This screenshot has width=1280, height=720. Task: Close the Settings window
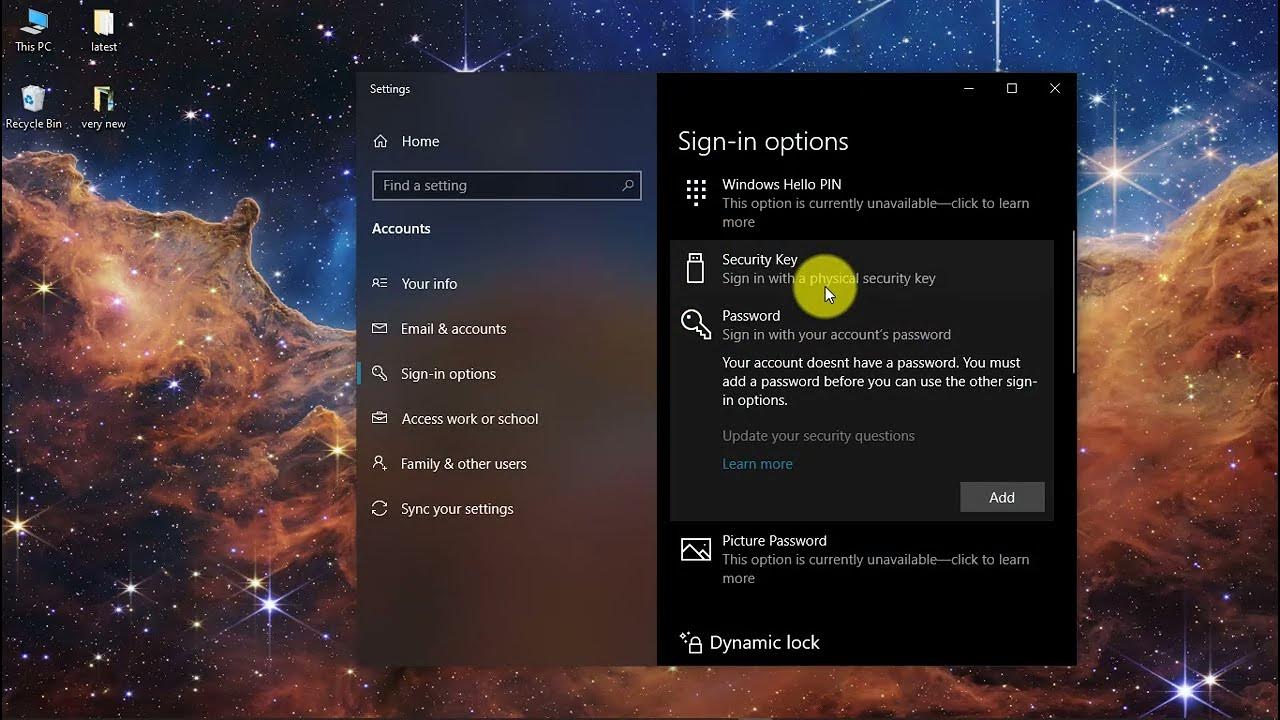[1054, 88]
